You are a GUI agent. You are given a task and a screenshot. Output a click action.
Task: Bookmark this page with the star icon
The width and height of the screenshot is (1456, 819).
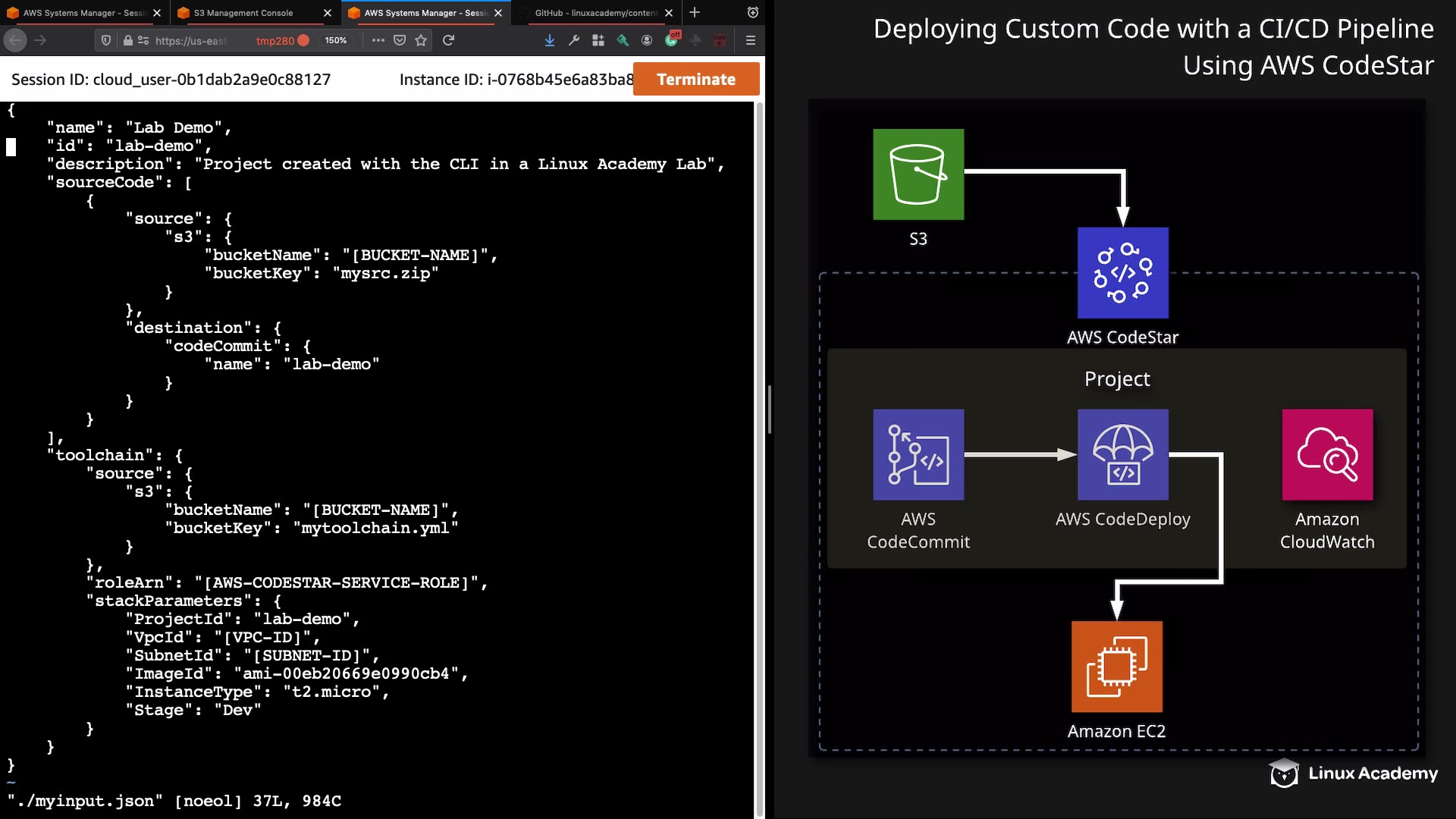pos(421,40)
